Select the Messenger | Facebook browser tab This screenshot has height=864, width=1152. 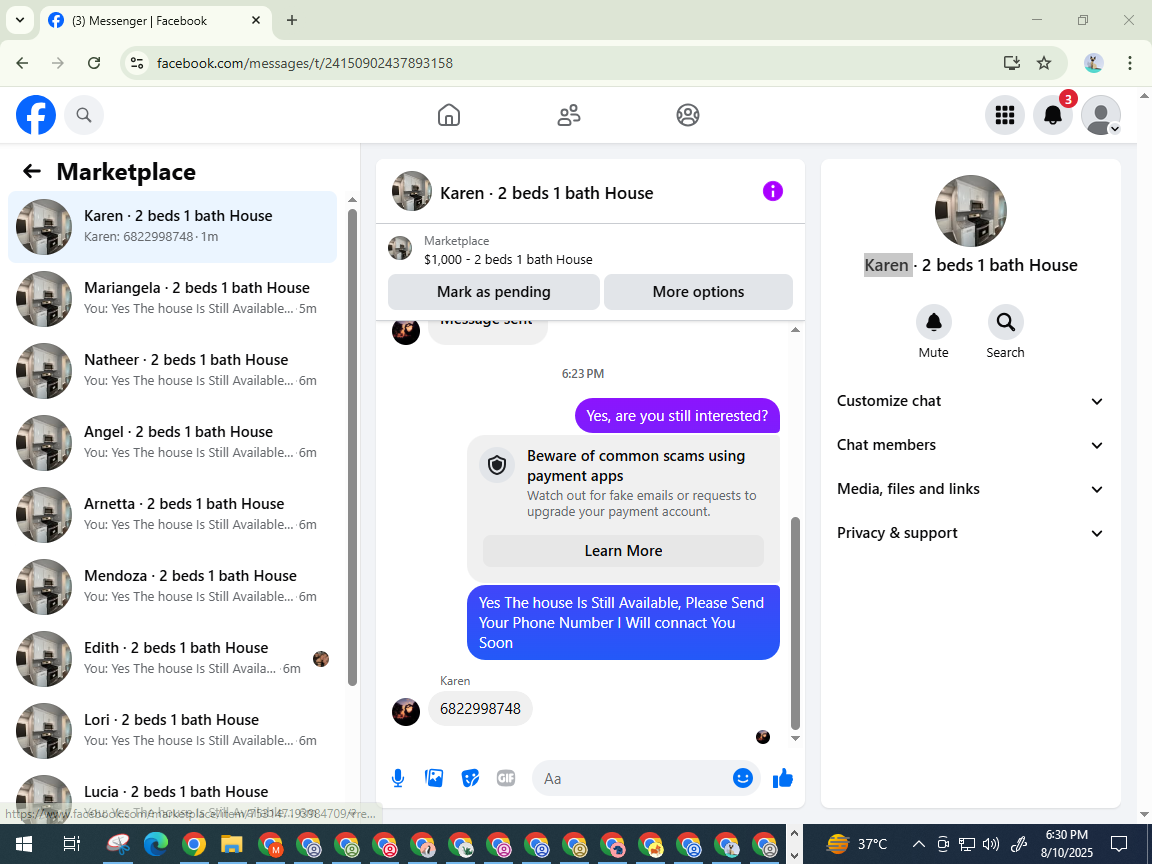[x=154, y=21]
